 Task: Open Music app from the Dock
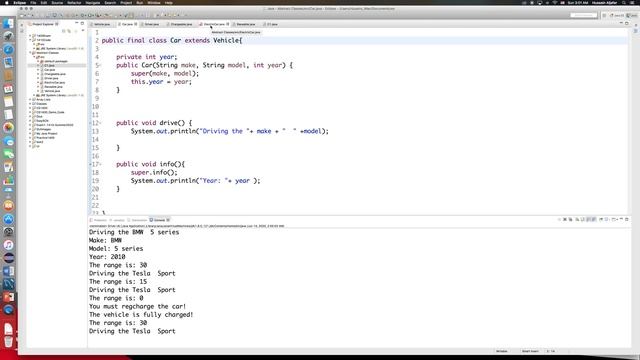click(8, 245)
